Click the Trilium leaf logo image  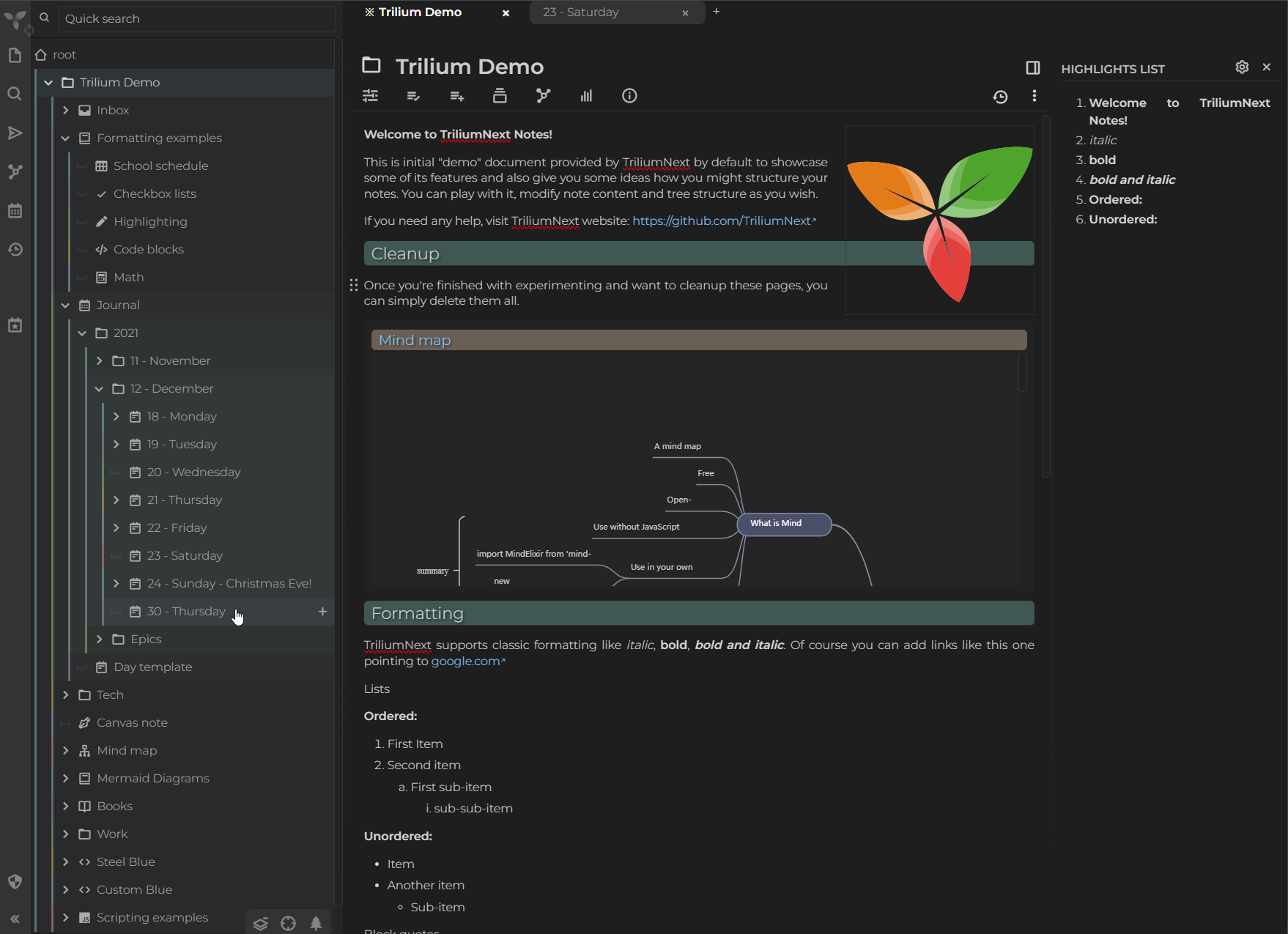click(939, 221)
